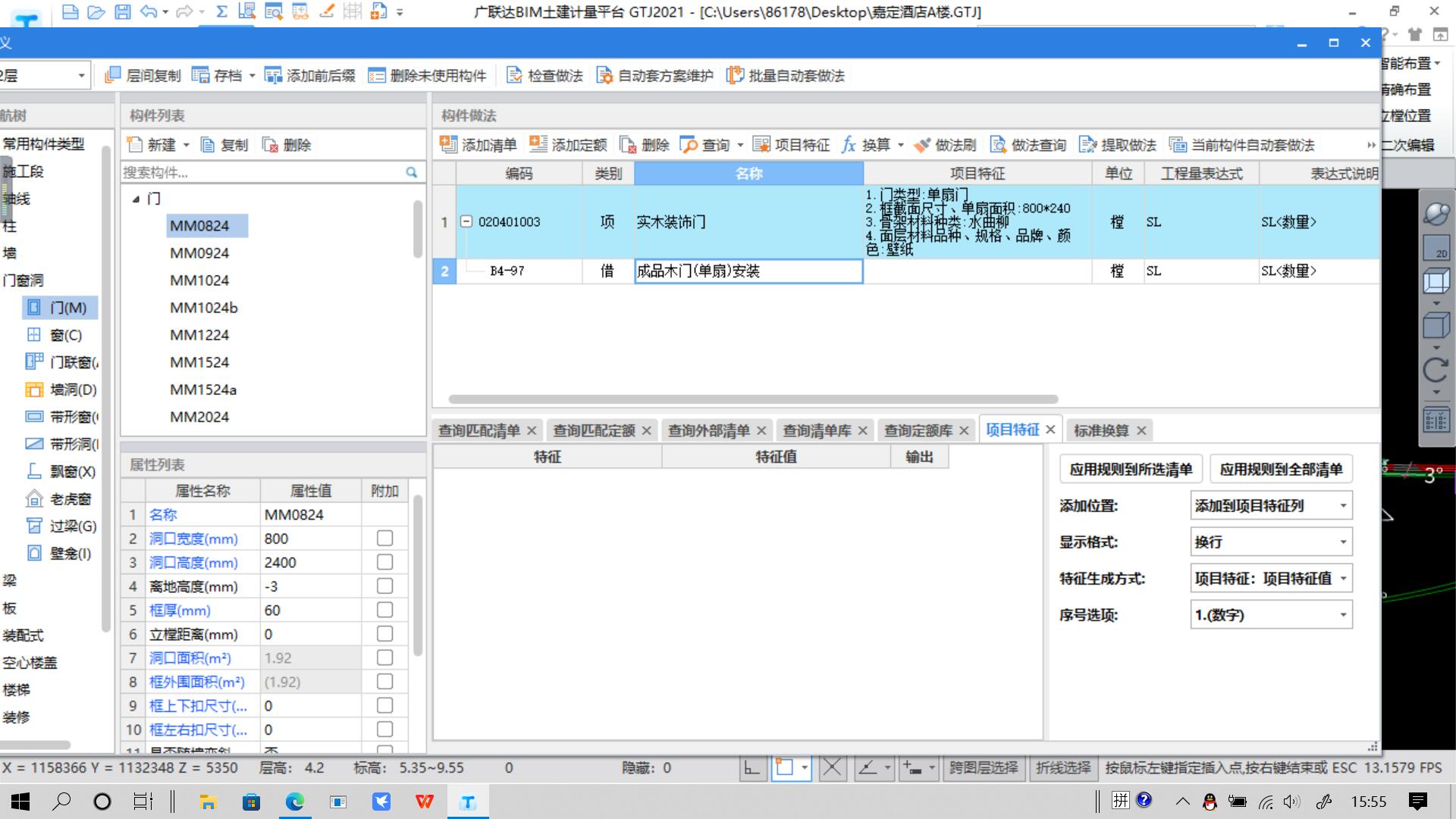The width and height of the screenshot is (1456, 819).
Task: Click 复制 in the component list toolbar
Action: click(x=224, y=145)
